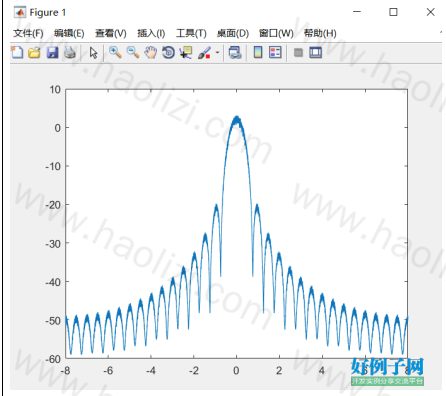Close the Figure 1 window
This screenshot has width=446, height=396.
431,12
